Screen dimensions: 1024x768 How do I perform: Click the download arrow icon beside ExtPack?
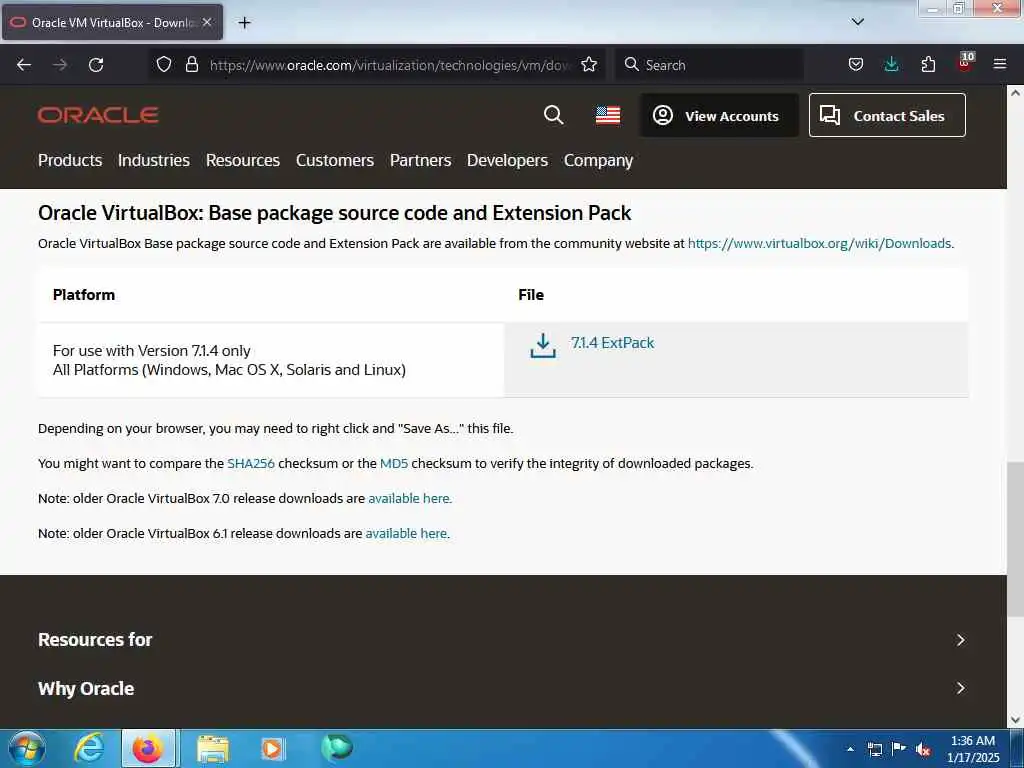[543, 345]
